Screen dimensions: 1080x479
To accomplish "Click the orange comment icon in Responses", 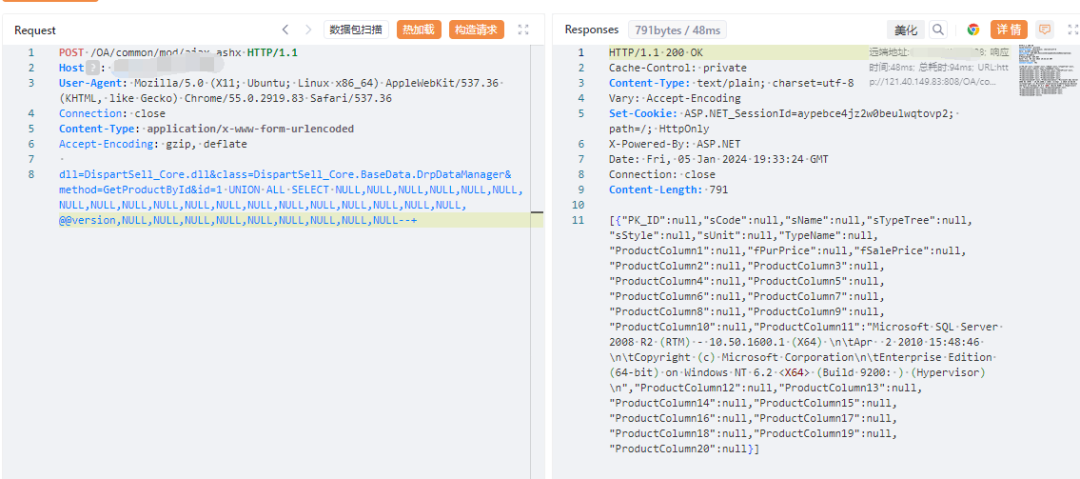I will click(x=1045, y=30).
